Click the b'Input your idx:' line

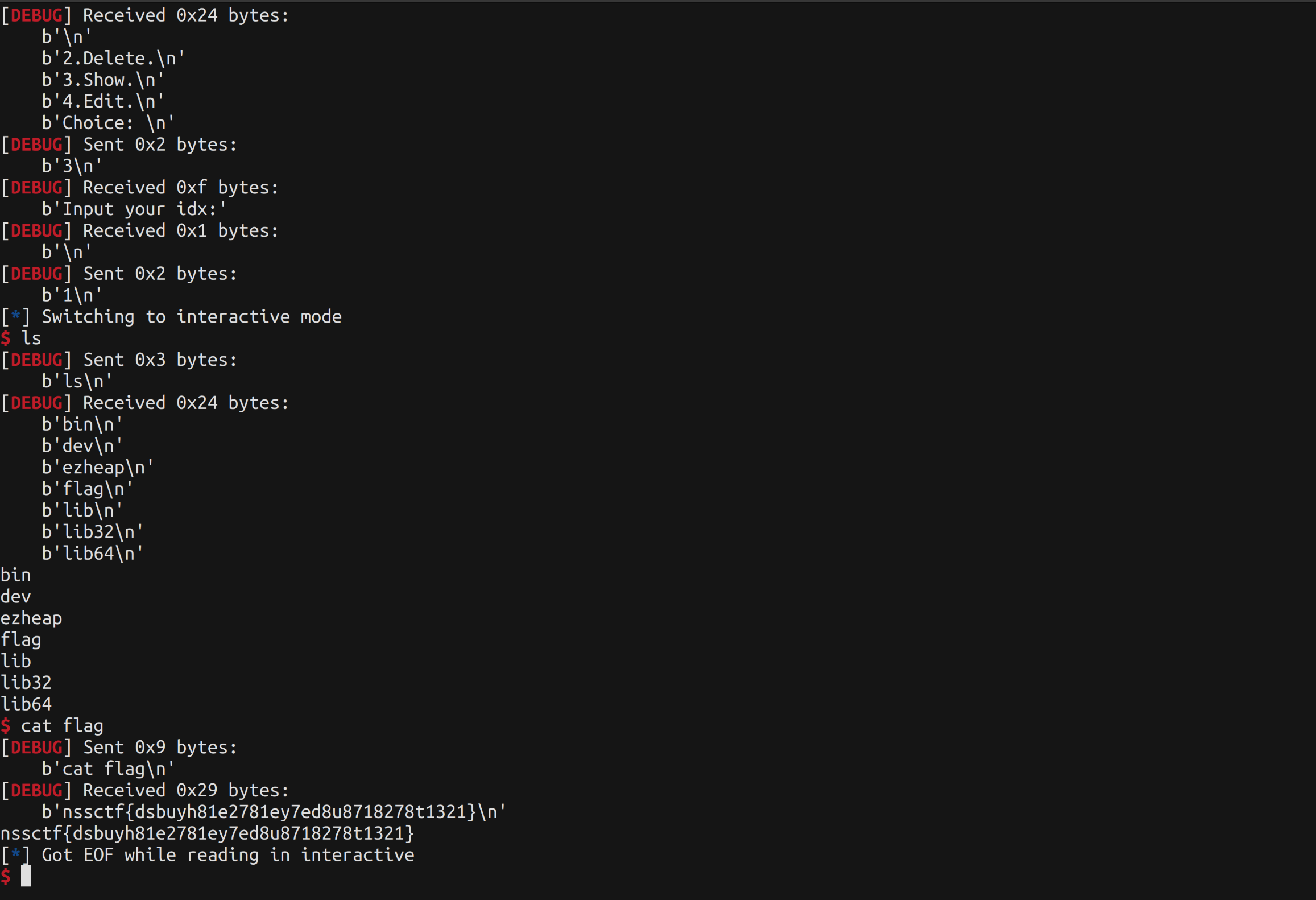(134, 209)
